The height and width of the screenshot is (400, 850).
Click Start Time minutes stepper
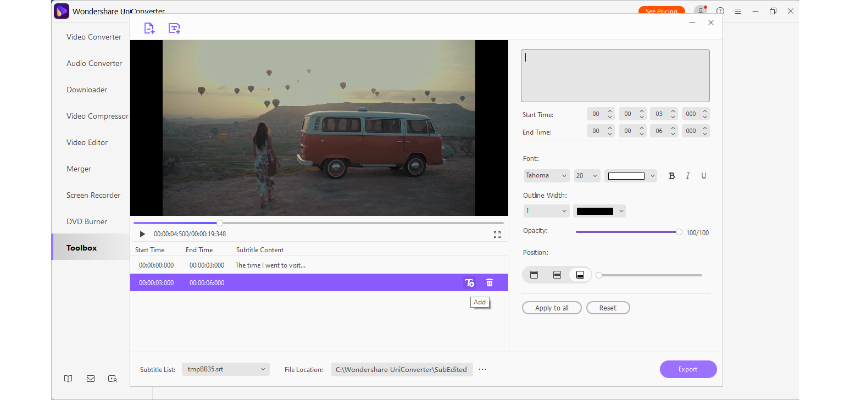633,114
